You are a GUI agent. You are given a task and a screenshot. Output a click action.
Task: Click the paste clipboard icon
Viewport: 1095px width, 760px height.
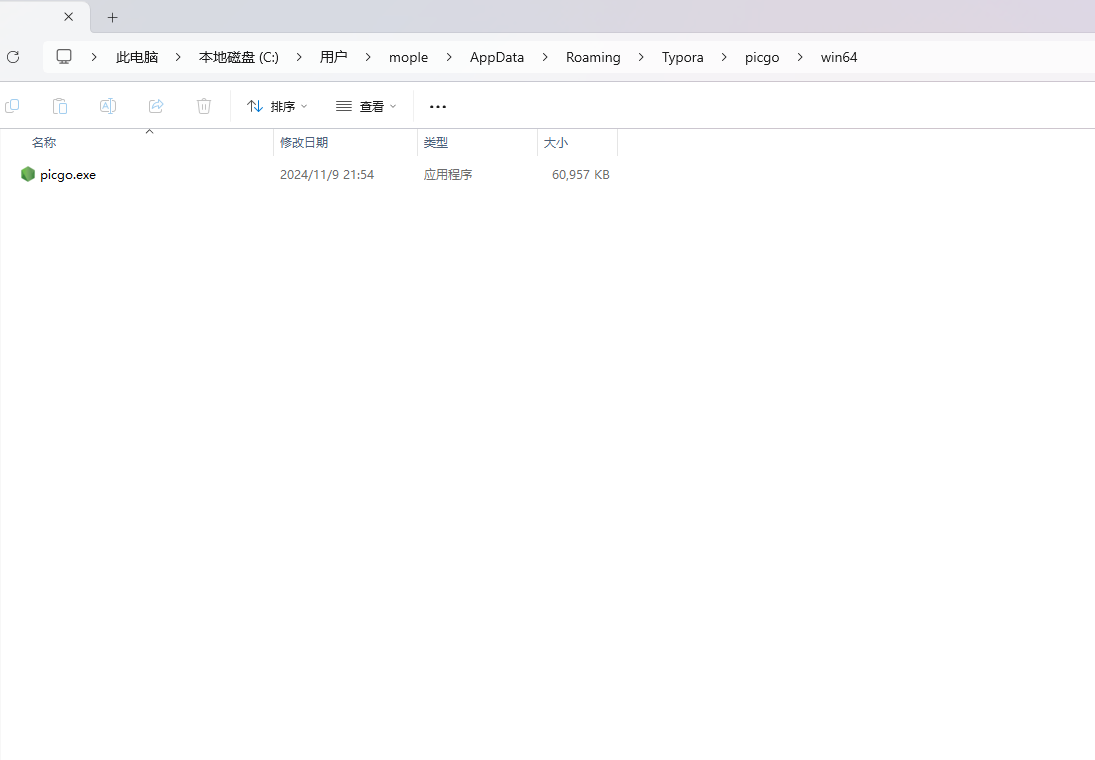[x=60, y=106]
